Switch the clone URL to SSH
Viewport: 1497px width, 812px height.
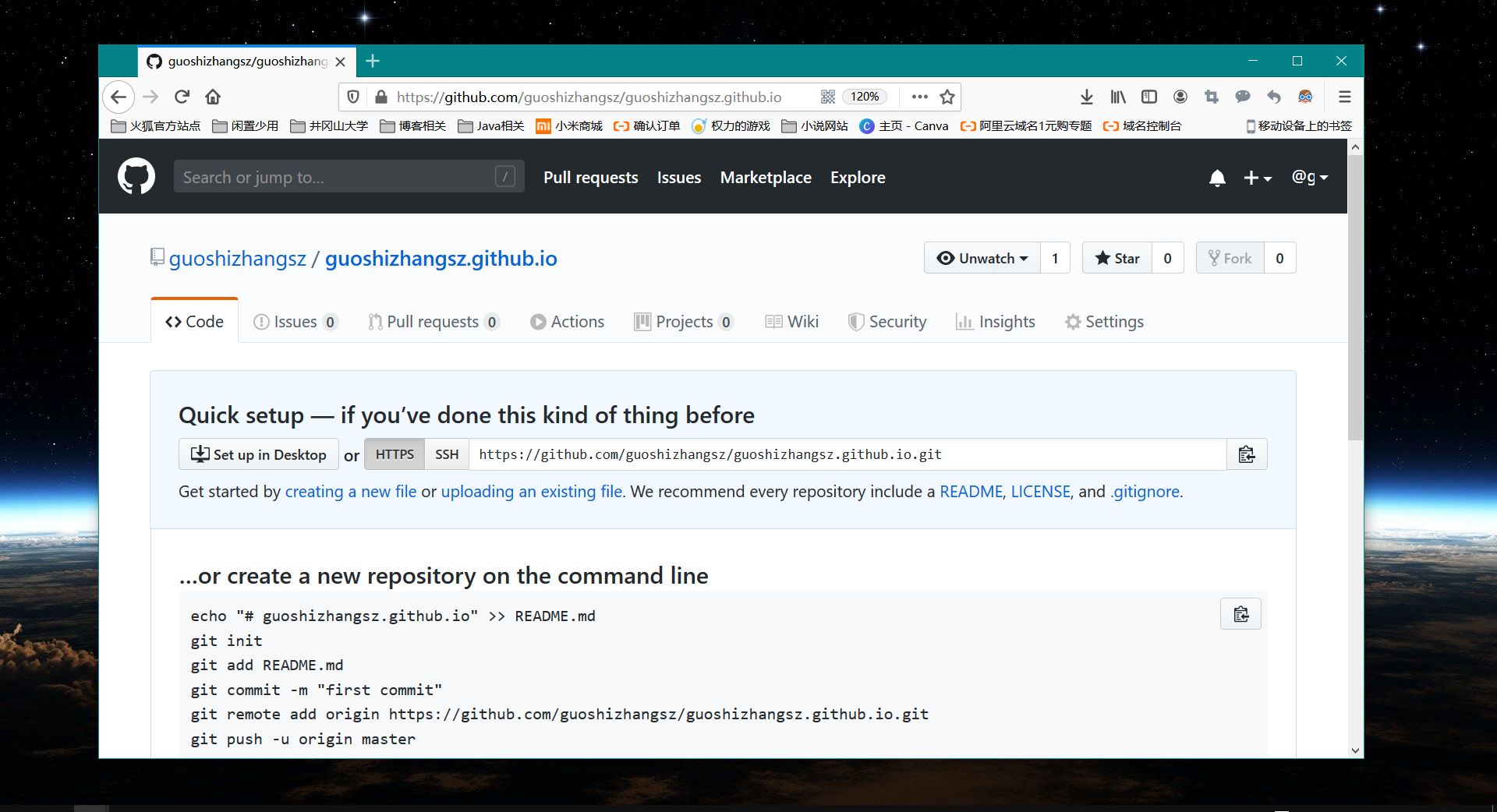pos(447,454)
